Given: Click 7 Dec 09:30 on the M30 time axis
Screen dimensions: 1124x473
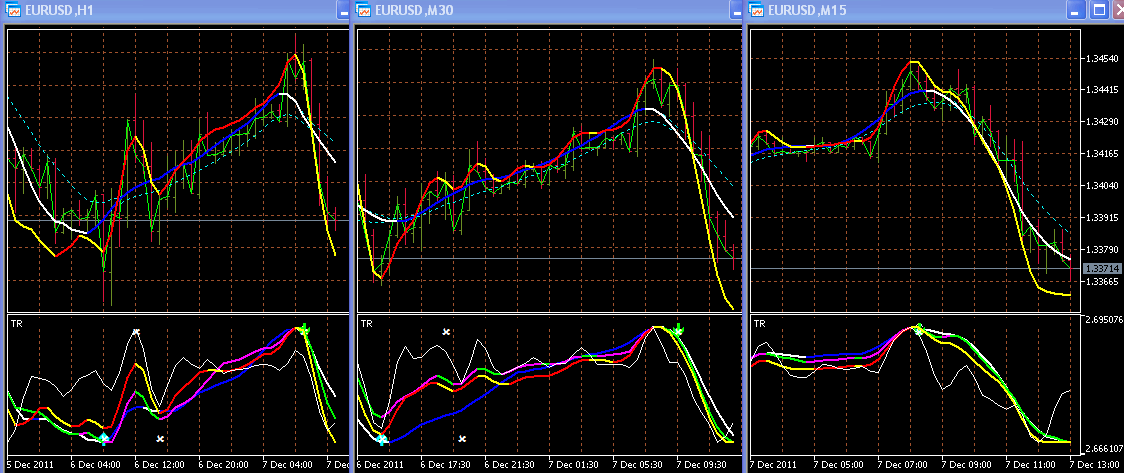Looking at the screenshot, I should tap(702, 464).
